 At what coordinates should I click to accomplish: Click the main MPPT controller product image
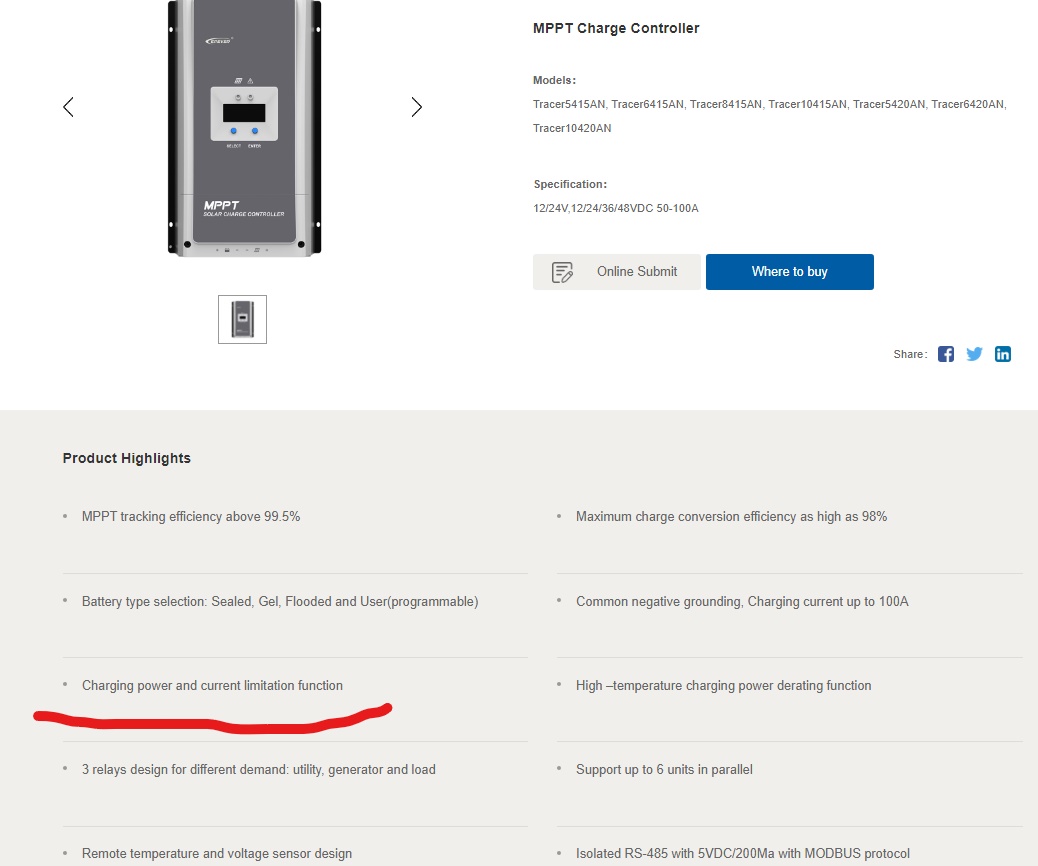pos(244,128)
